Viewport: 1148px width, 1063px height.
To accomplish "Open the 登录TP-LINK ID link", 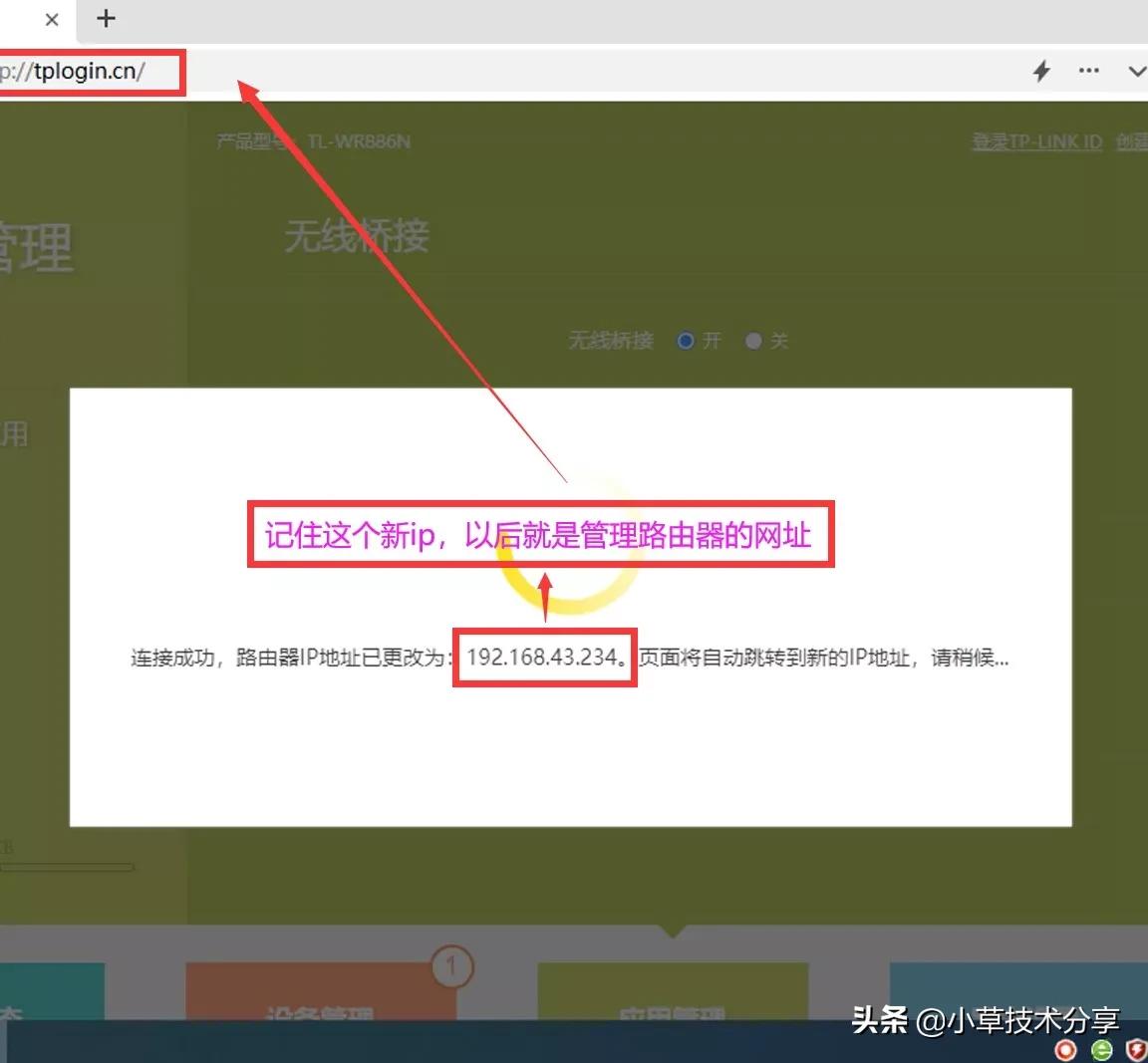I will pos(1034,140).
